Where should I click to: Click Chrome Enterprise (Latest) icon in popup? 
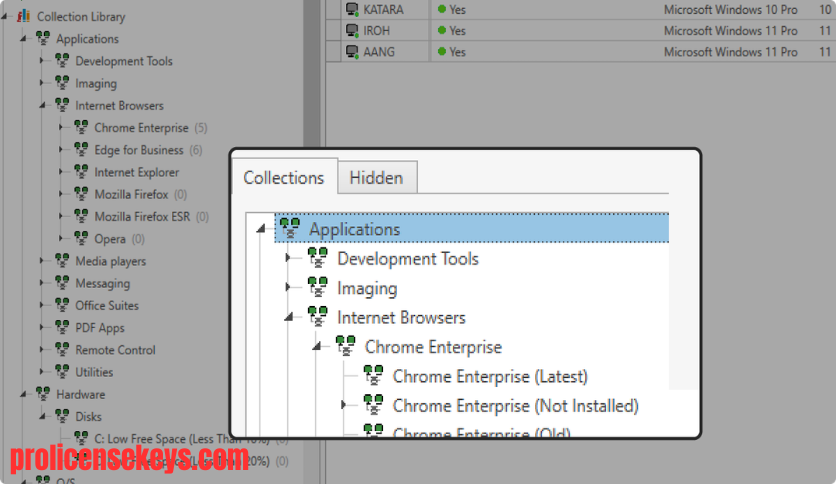click(x=373, y=375)
